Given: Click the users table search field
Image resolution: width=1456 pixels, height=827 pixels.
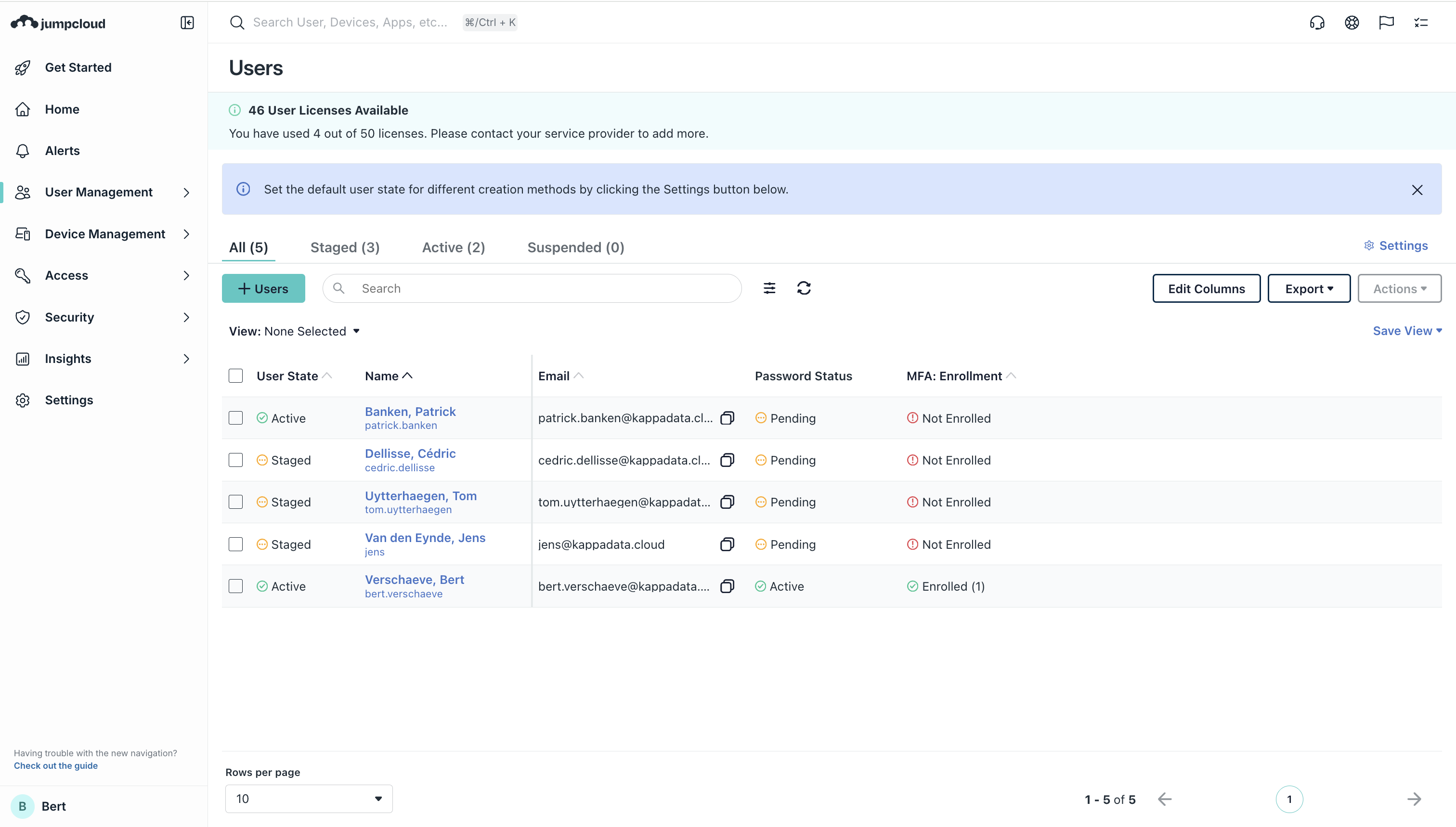Looking at the screenshot, I should 540,288.
